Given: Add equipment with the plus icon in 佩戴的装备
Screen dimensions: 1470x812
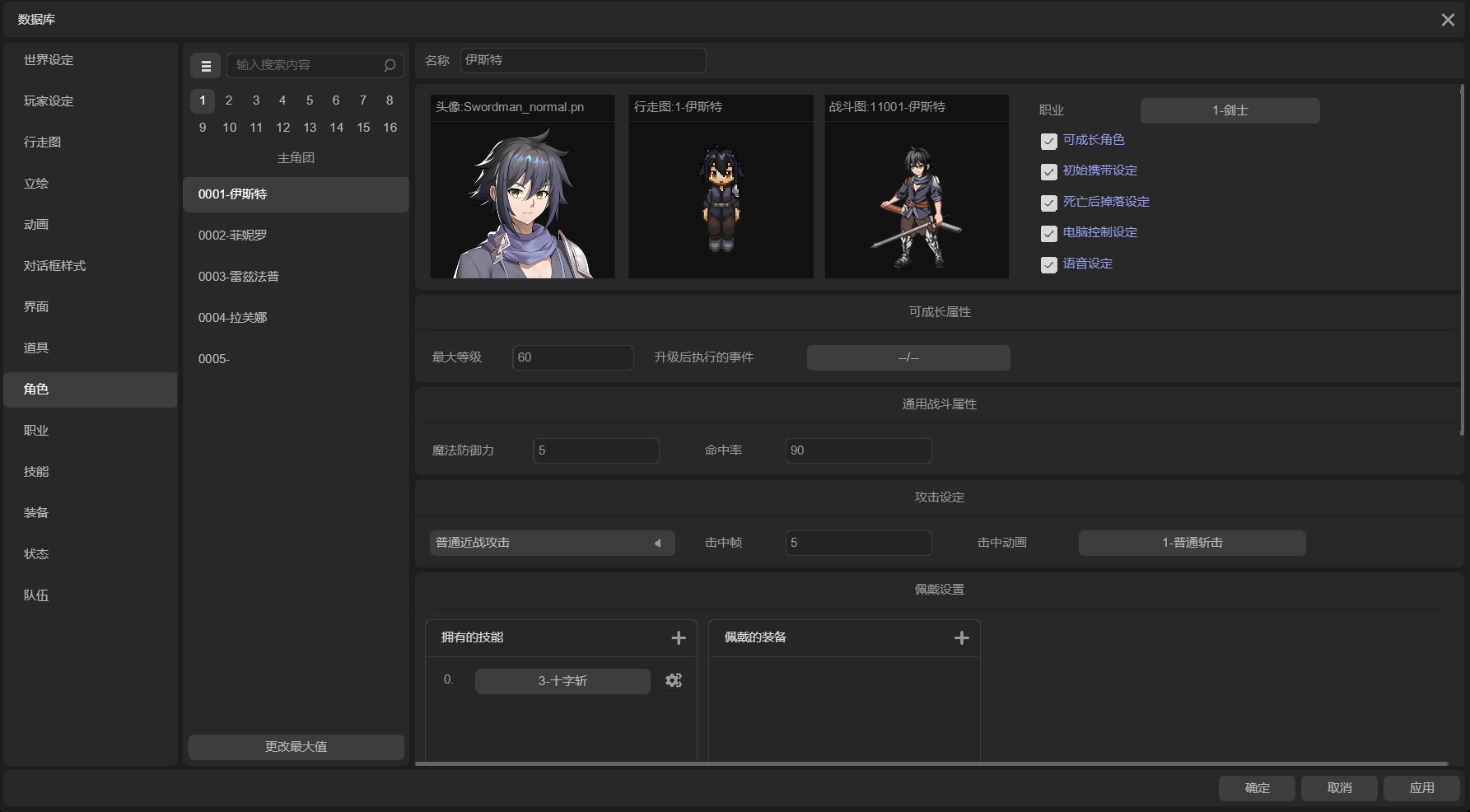Looking at the screenshot, I should 961,638.
